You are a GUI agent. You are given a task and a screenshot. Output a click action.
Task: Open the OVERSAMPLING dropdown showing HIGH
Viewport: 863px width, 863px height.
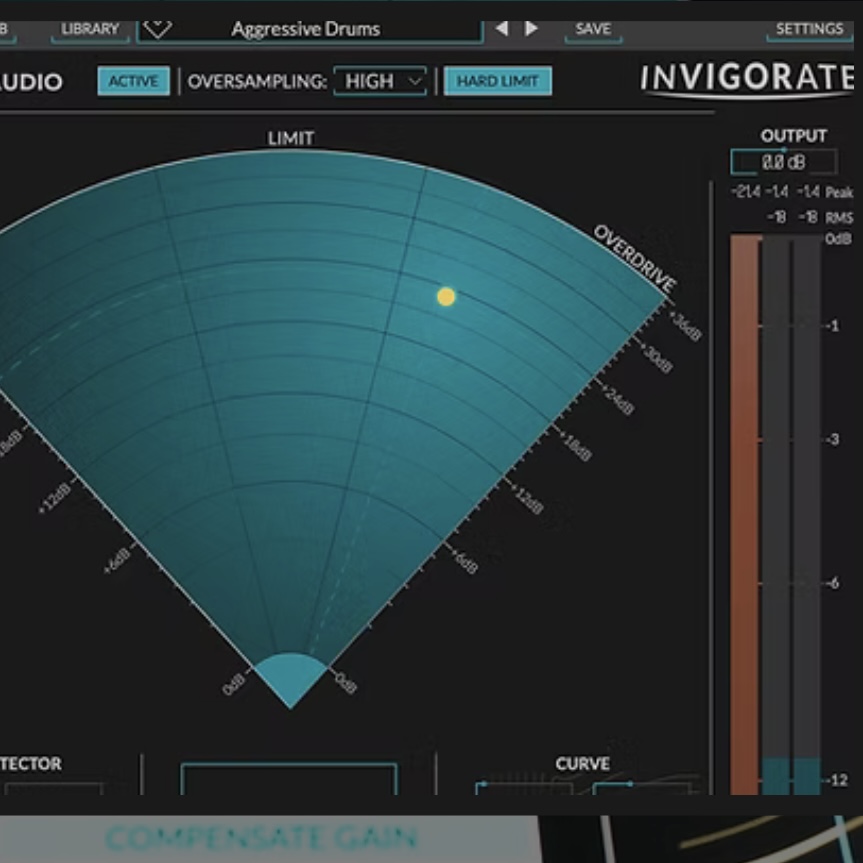(x=380, y=81)
